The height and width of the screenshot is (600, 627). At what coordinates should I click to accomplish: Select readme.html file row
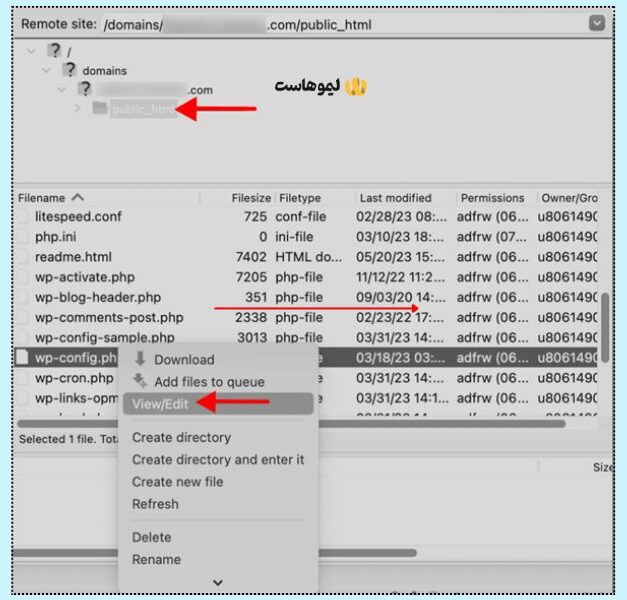pyautogui.click(x=306, y=257)
